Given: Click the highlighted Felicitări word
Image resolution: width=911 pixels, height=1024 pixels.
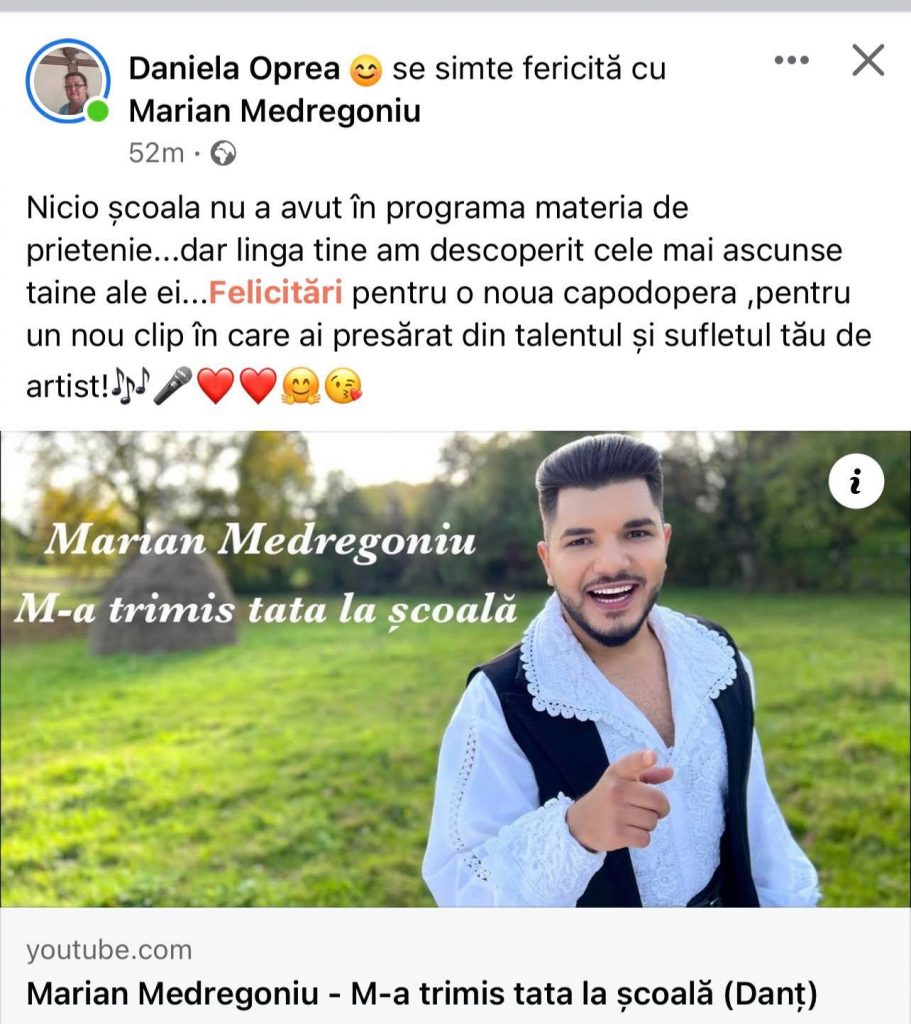Looking at the screenshot, I should [276, 293].
